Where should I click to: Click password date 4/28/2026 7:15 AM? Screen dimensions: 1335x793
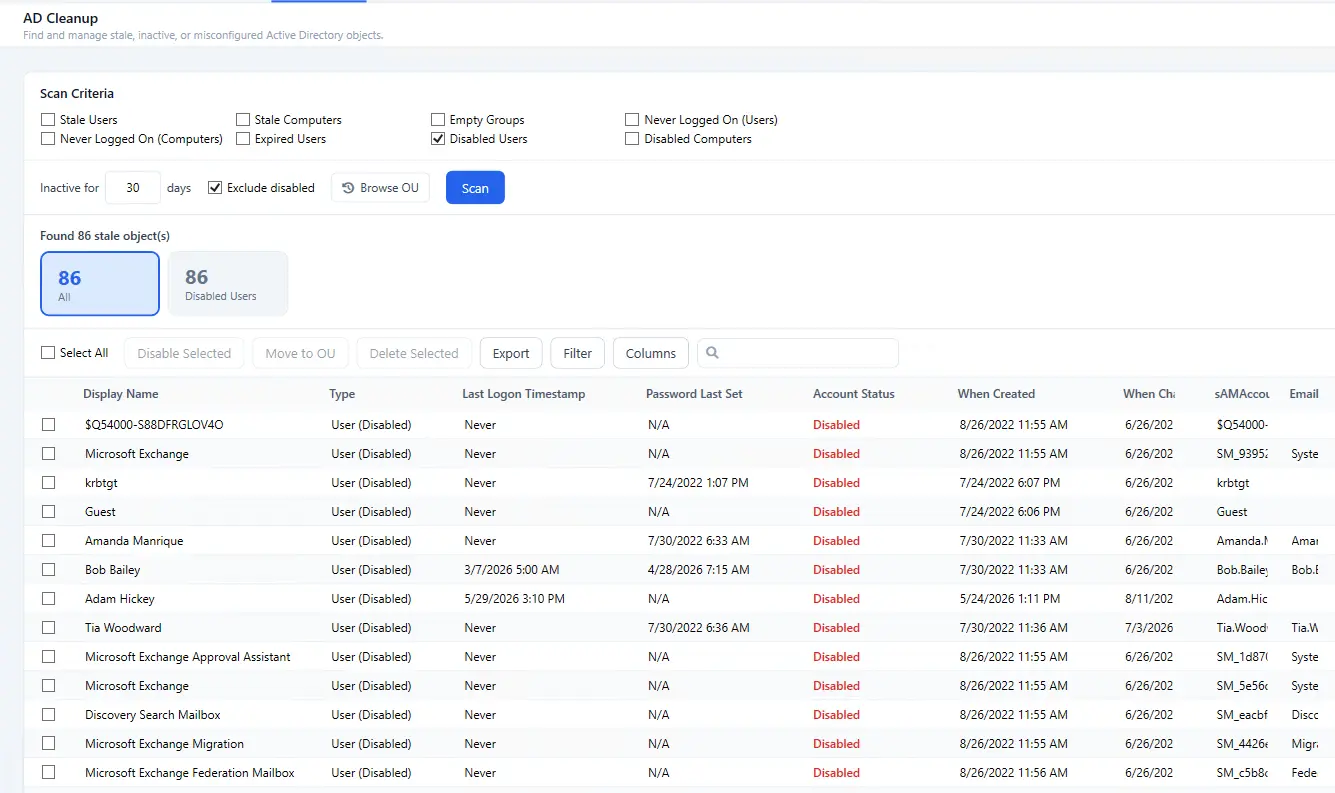pos(699,570)
